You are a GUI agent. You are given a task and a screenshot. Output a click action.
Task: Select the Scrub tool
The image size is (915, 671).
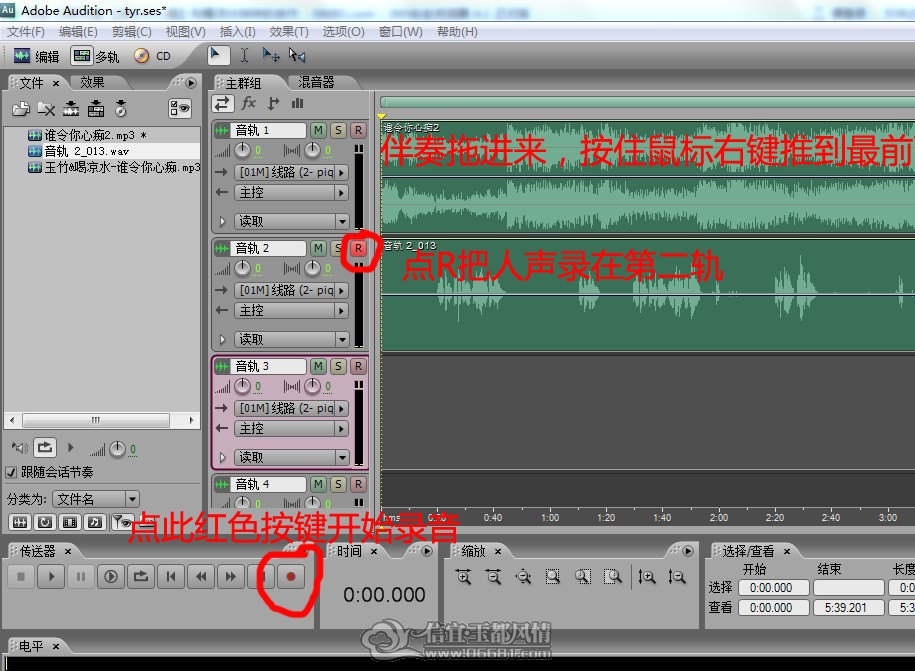point(296,55)
